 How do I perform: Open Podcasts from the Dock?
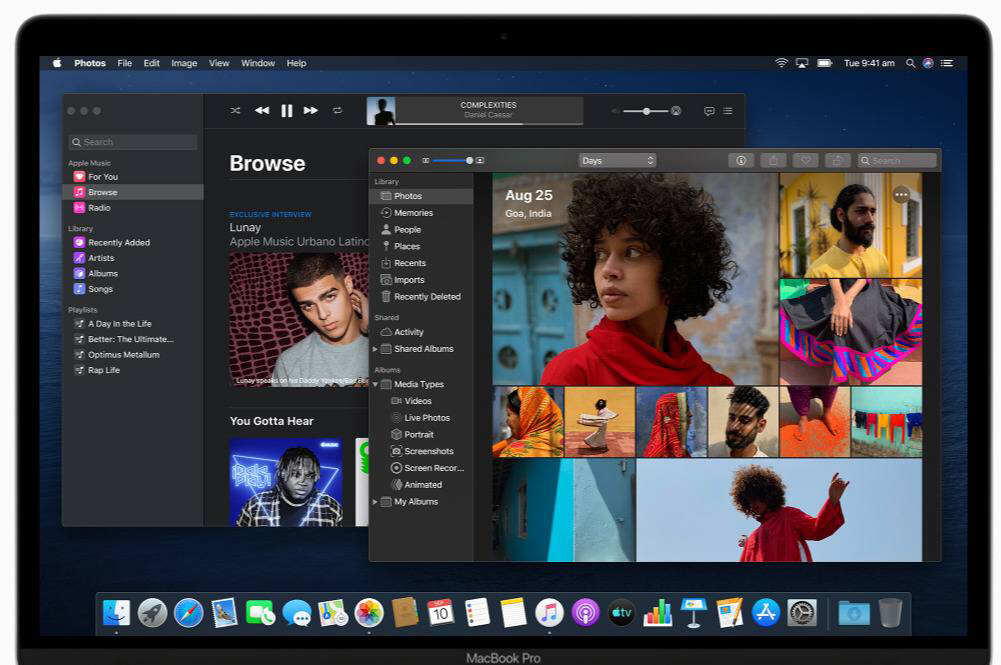(x=585, y=613)
